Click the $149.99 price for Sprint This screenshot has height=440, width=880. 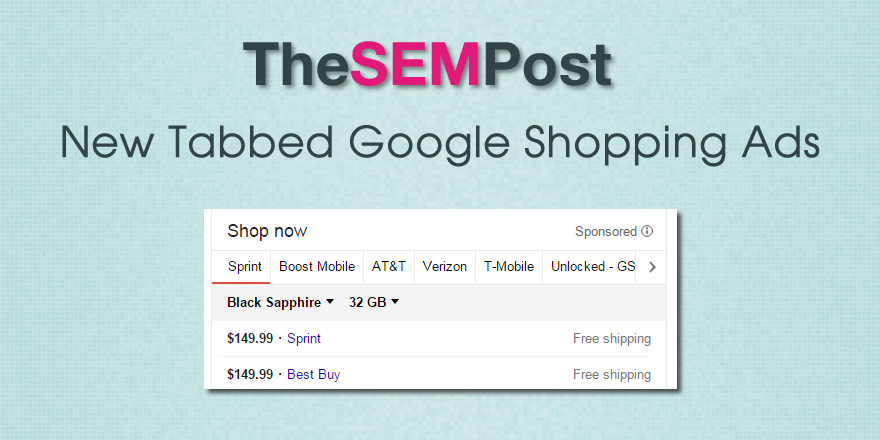coord(250,339)
